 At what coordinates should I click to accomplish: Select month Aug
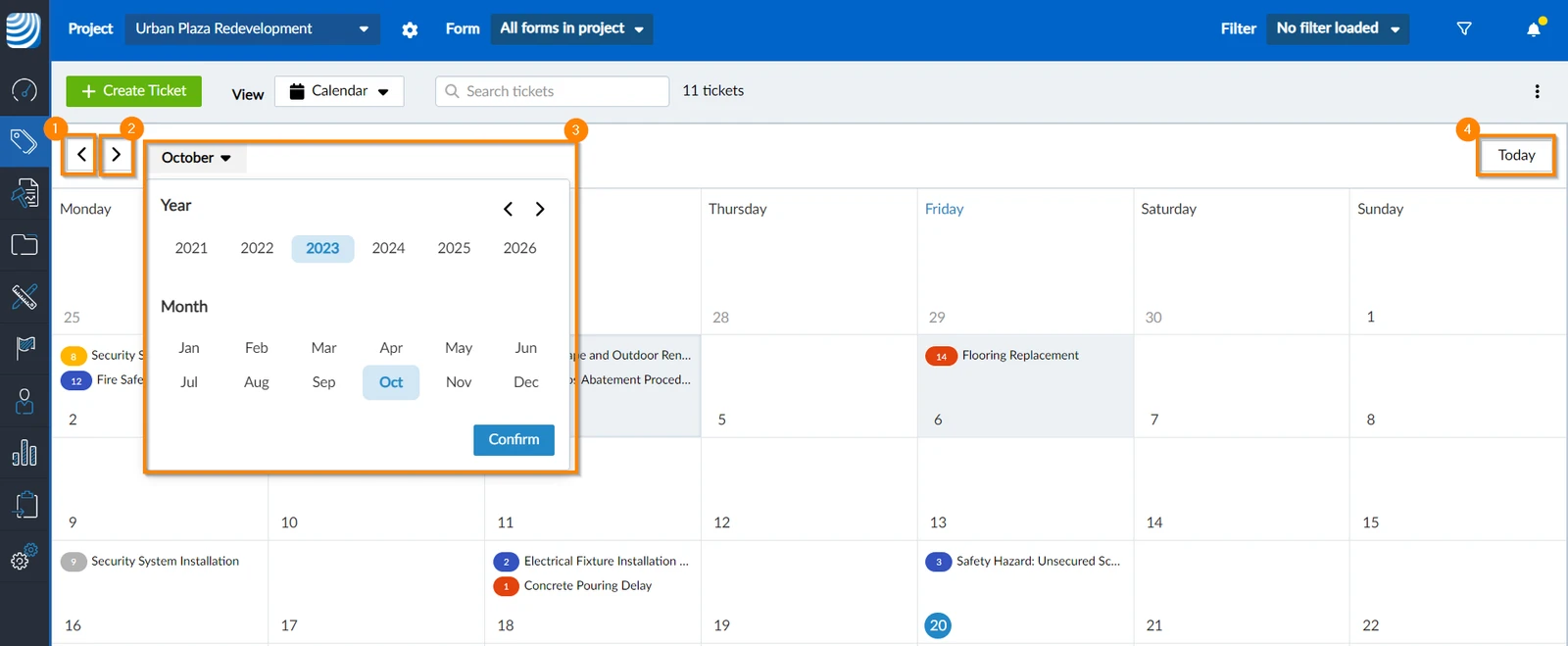(x=257, y=382)
